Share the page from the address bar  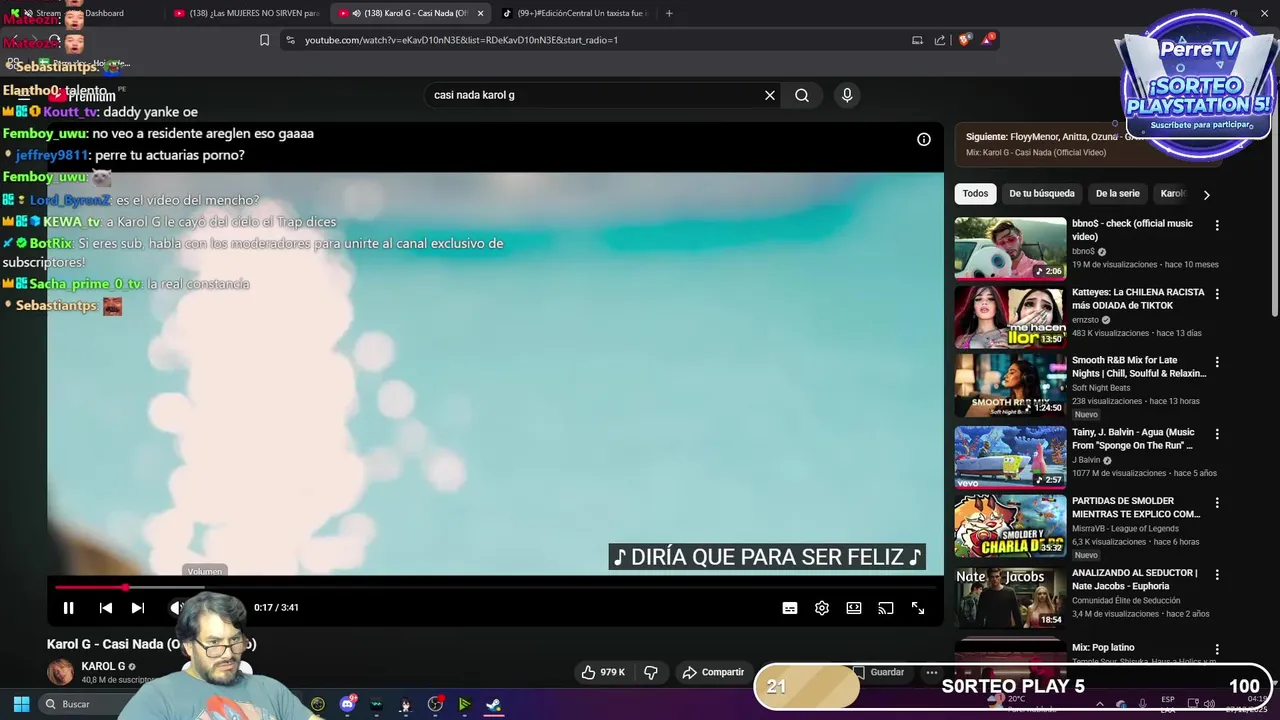(940, 40)
